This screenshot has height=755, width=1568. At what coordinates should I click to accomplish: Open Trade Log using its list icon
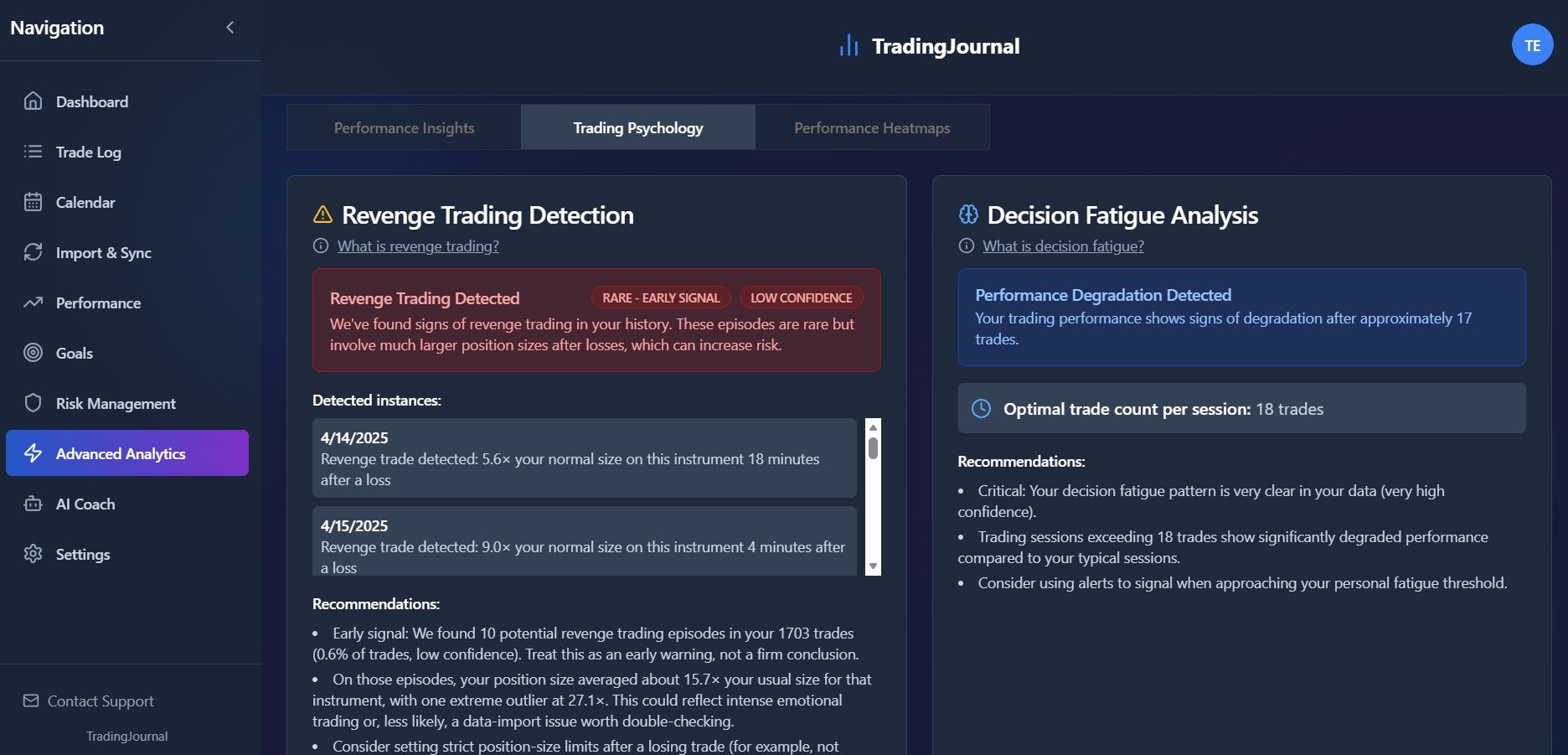[x=32, y=152]
